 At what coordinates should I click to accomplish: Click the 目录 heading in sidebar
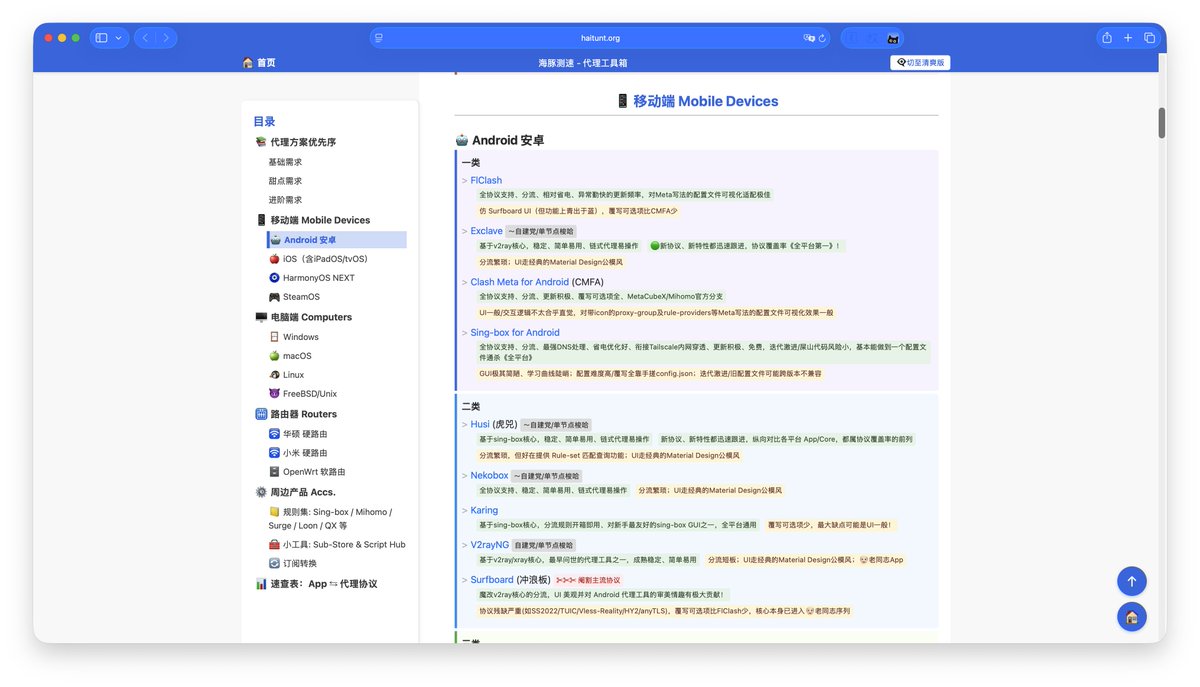click(x=264, y=121)
